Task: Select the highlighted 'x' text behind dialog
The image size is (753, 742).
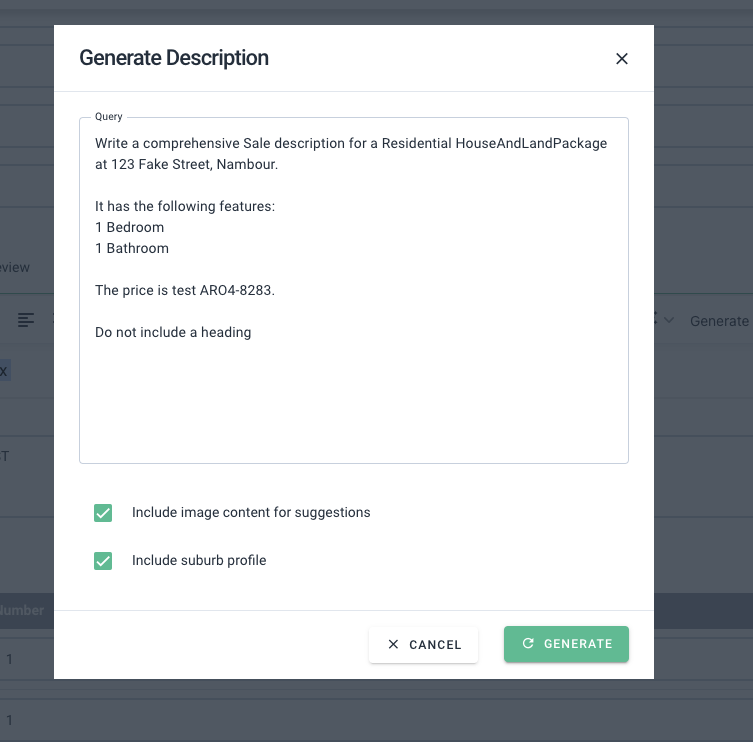Action: [4, 371]
